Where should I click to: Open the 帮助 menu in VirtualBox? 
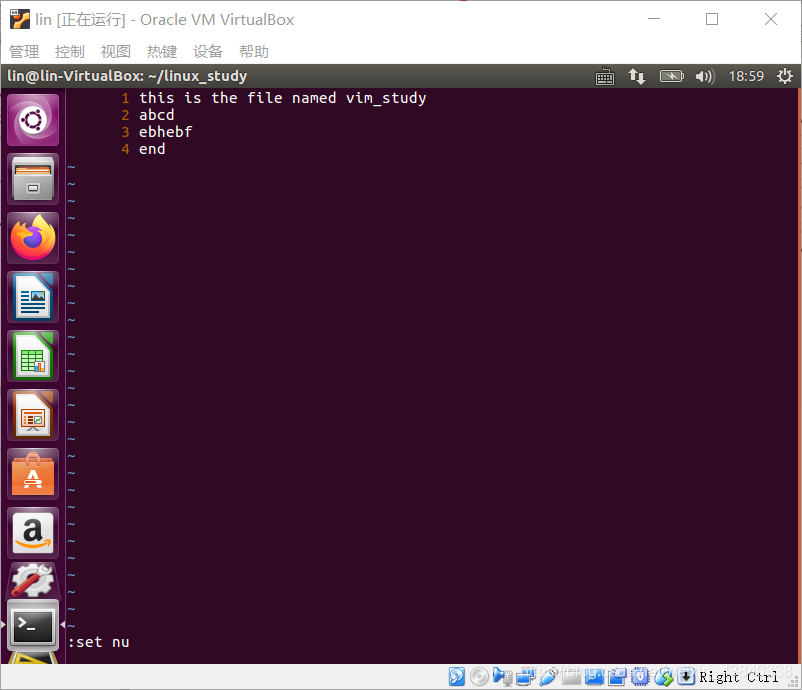click(x=254, y=51)
